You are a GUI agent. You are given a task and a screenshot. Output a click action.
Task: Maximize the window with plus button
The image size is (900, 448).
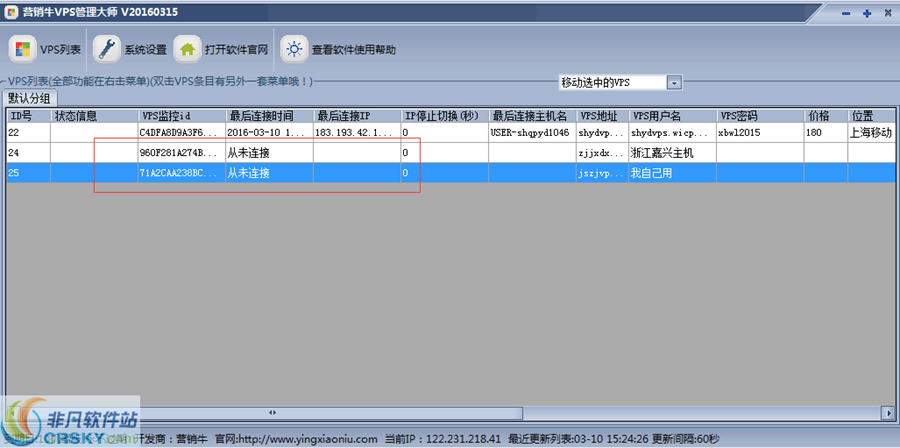pos(867,13)
